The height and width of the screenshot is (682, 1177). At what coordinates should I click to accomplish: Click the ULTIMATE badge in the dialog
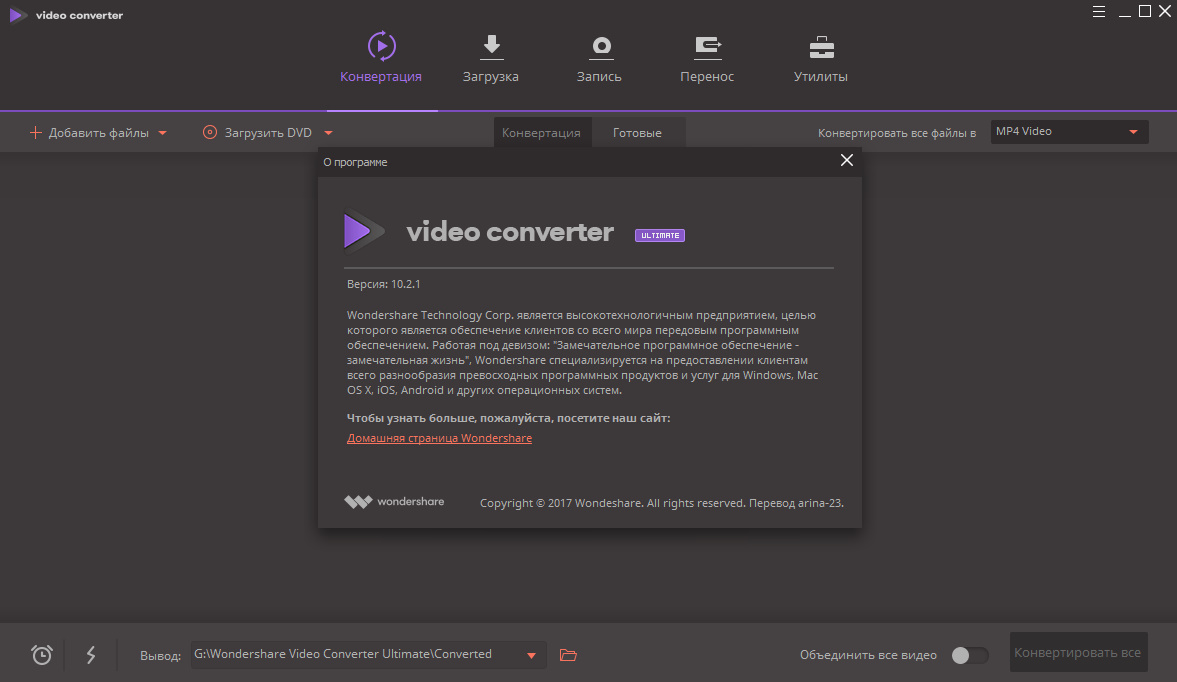(x=660, y=236)
